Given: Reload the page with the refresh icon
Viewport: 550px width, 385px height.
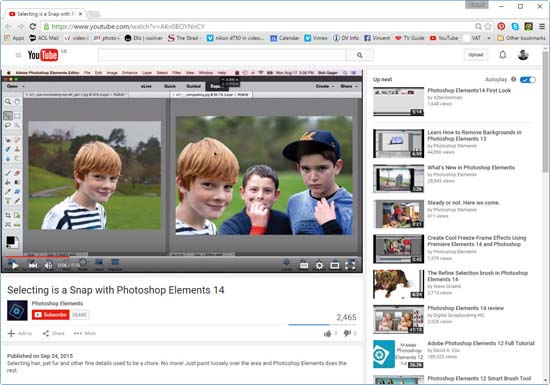Looking at the screenshot, I should coord(33,27).
